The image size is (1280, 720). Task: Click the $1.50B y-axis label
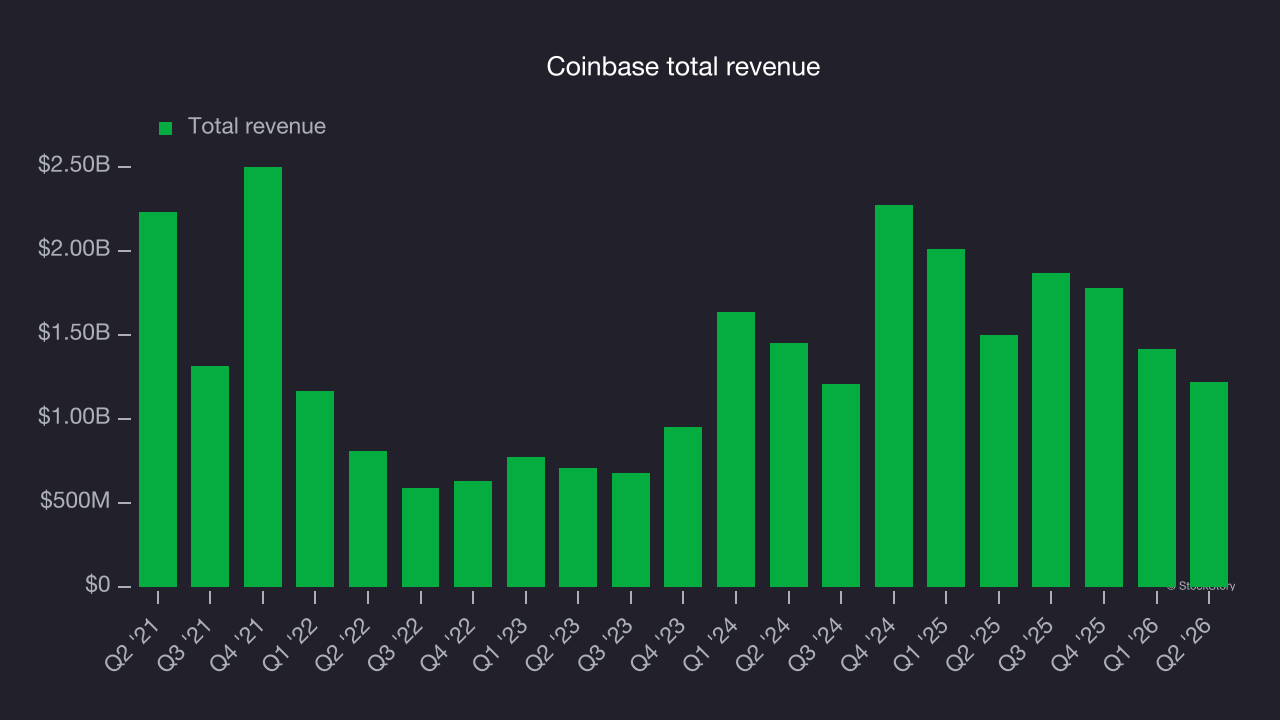(74, 333)
